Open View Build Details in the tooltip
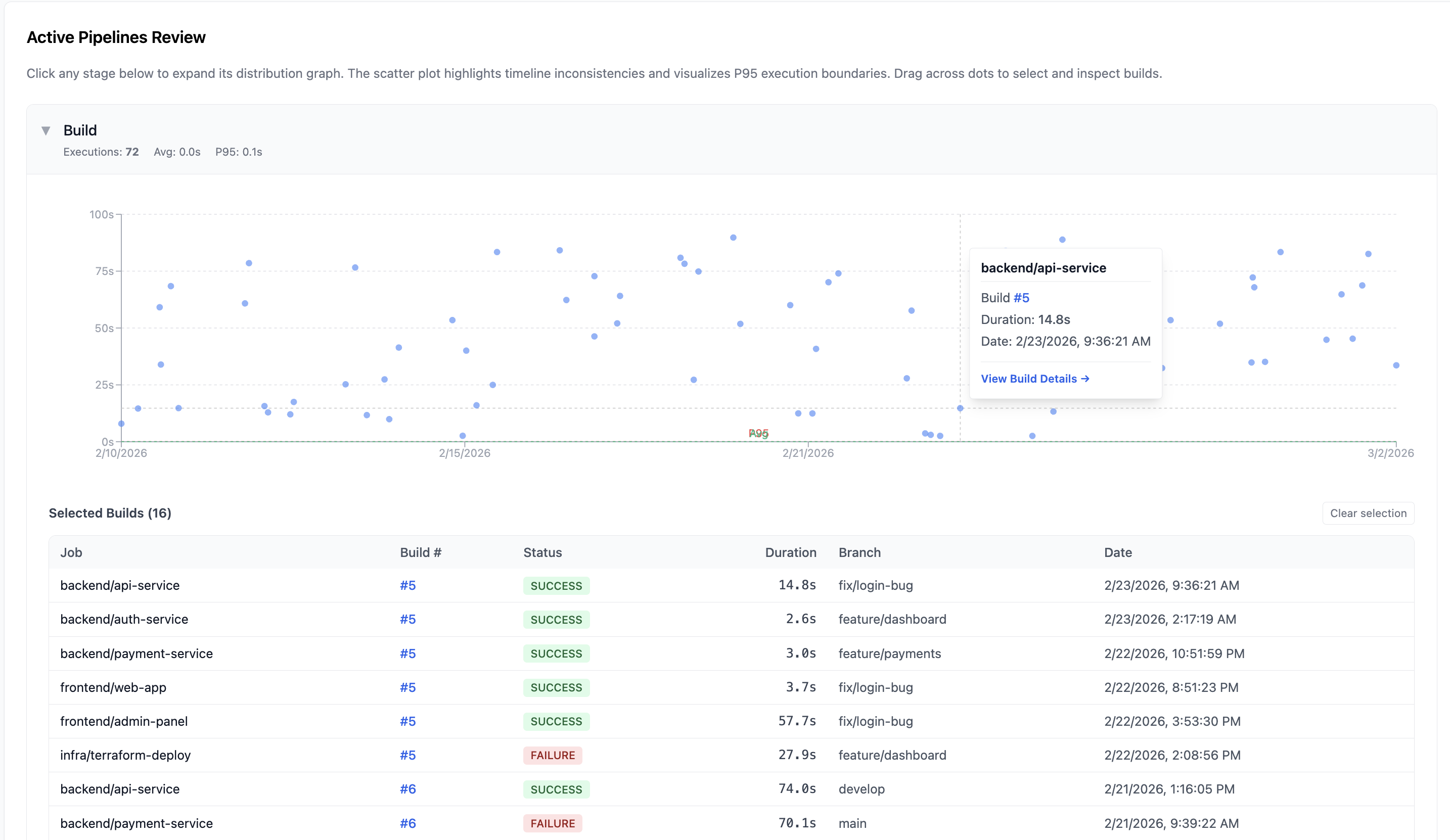 coord(1034,378)
